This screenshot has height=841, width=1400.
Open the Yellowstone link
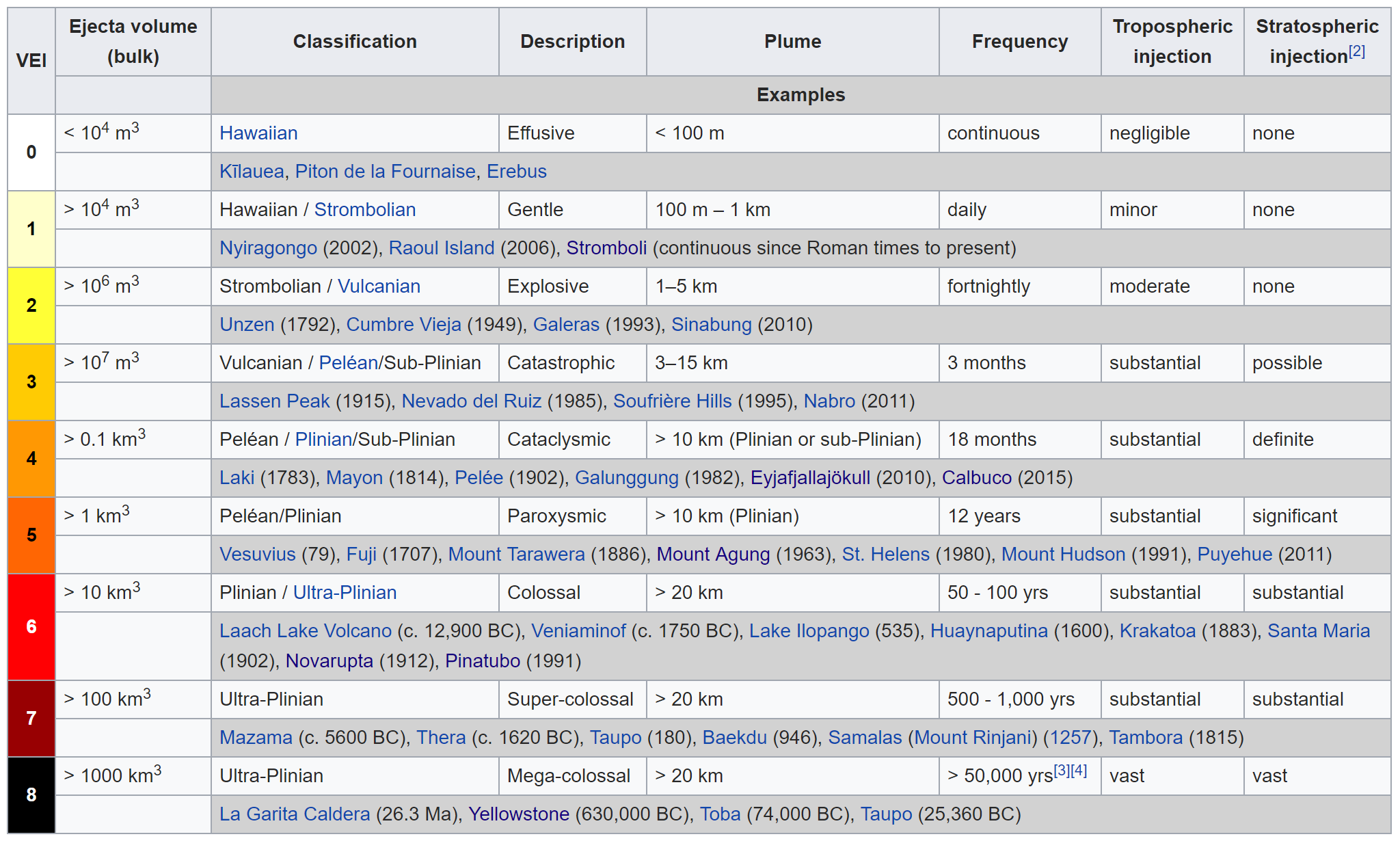(x=518, y=814)
